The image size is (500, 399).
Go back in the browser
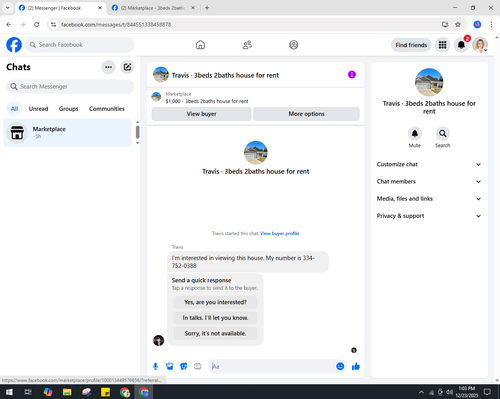(9, 24)
